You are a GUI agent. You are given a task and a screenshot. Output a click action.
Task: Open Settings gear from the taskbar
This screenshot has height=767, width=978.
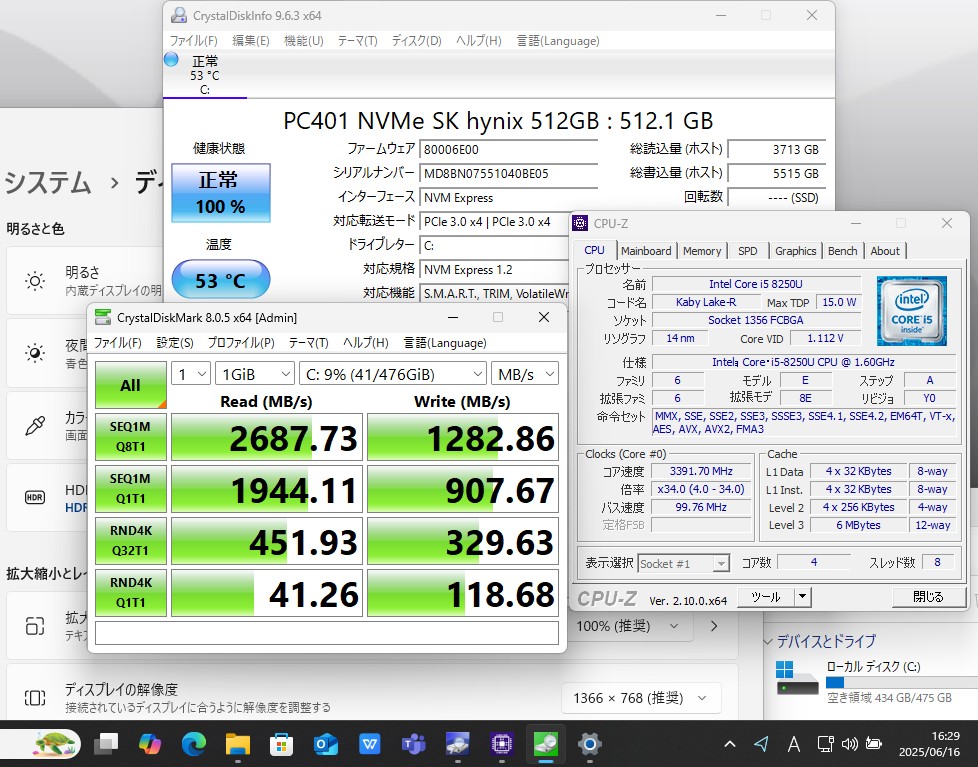point(589,743)
